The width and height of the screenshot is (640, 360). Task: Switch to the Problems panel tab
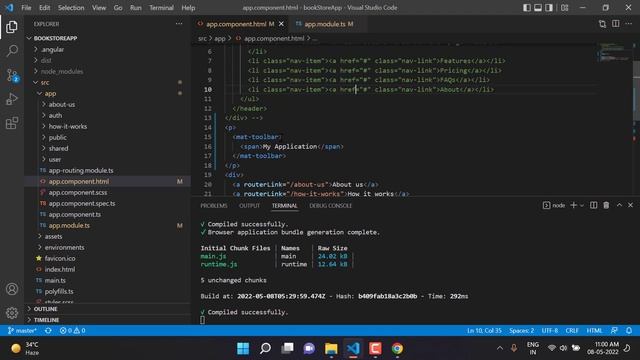[214, 206]
